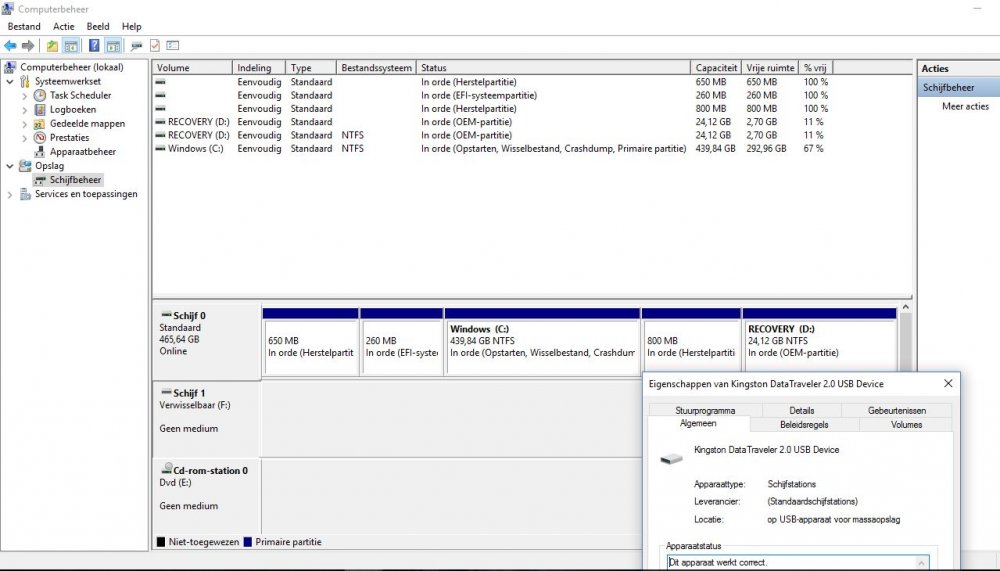Viewport: 1000px width, 571px height.
Task: Click the blue Back arrow in toolbar
Action: coord(10,46)
